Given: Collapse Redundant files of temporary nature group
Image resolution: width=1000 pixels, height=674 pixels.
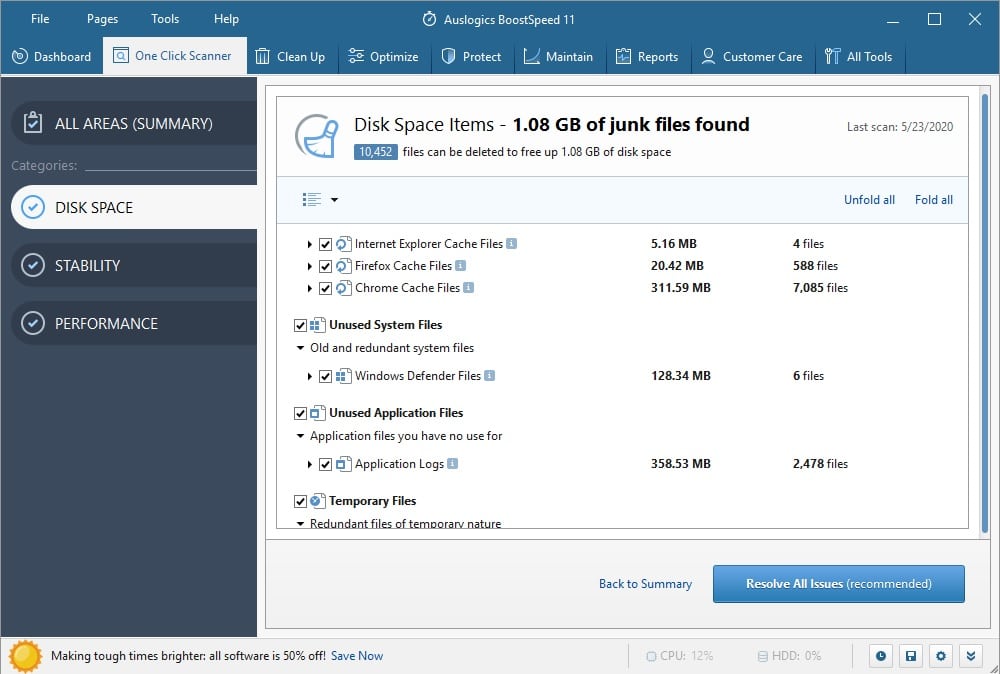Looking at the screenshot, I should pos(300,524).
